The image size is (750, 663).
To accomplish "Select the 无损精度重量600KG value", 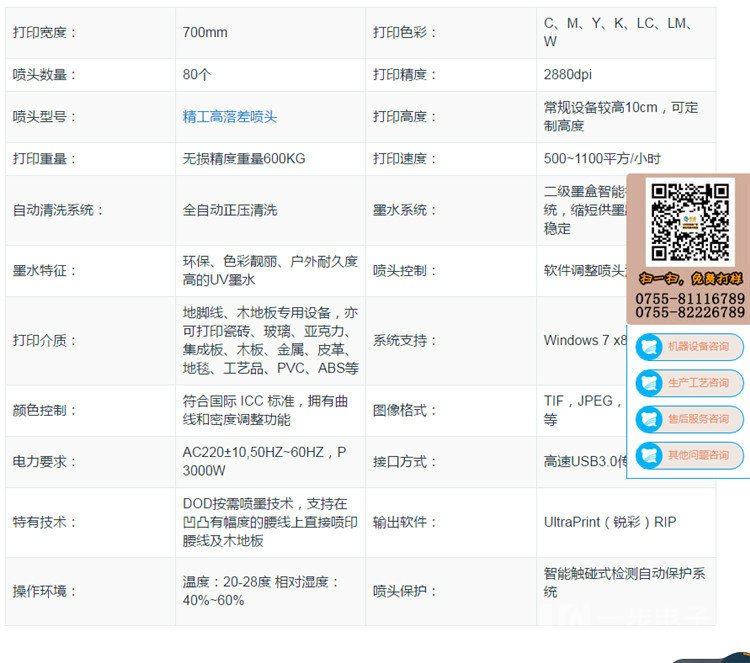I will click(243, 159).
